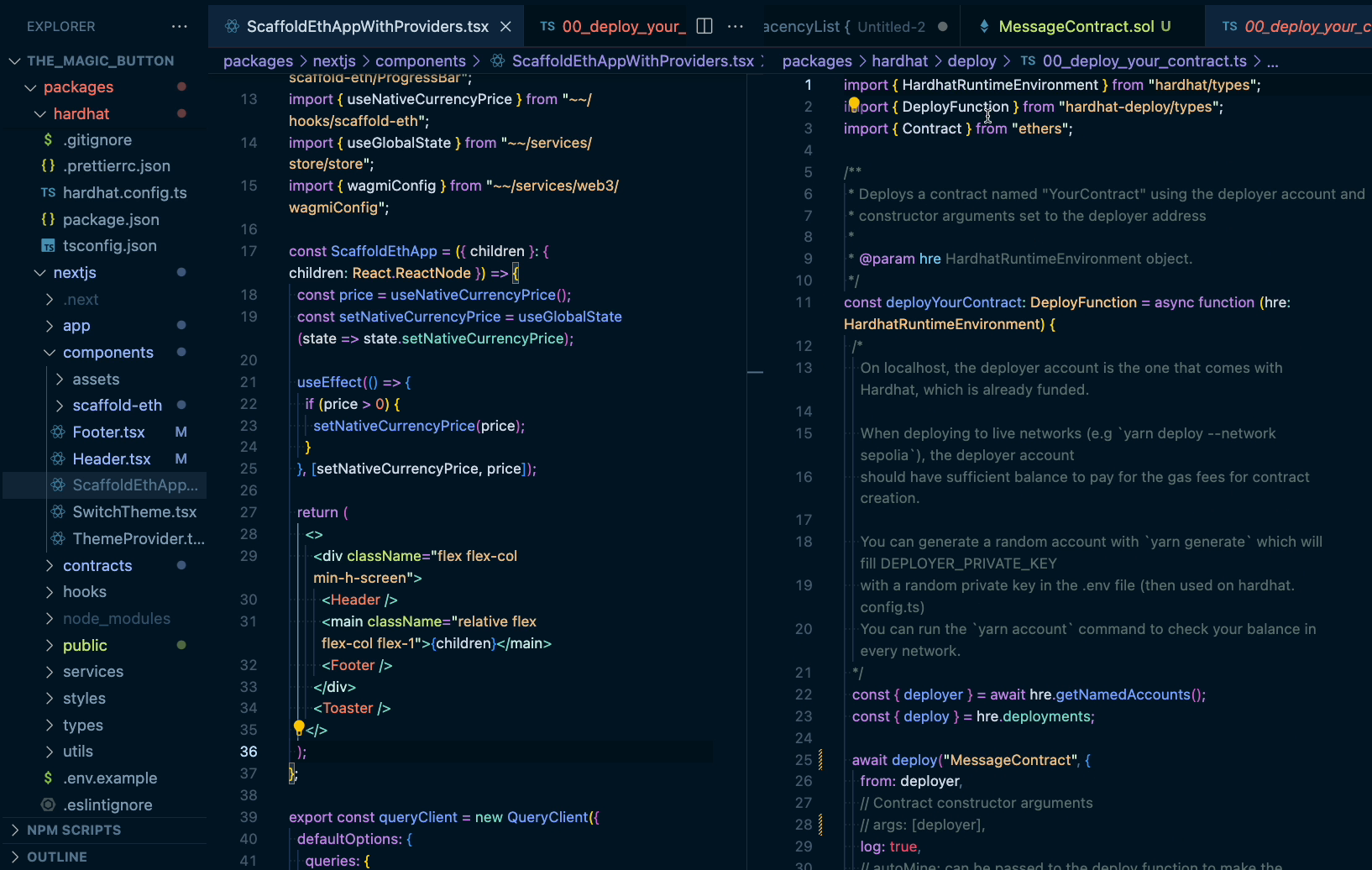Screen dimensions: 1372x870
Task: Click the .eslintignore circle icon
Action: click(x=48, y=804)
